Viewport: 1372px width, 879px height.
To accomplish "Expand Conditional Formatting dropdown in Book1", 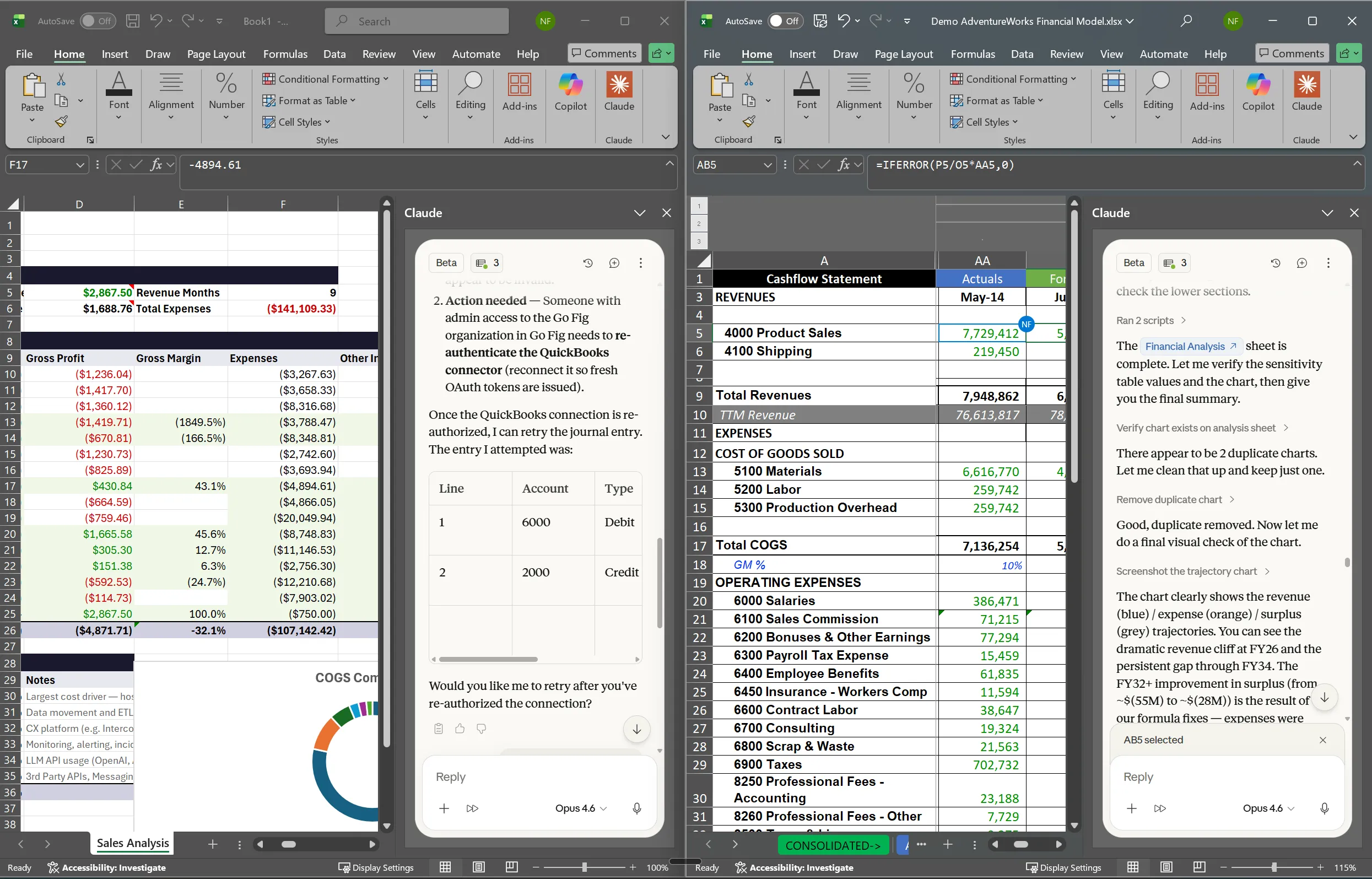I will (325, 79).
